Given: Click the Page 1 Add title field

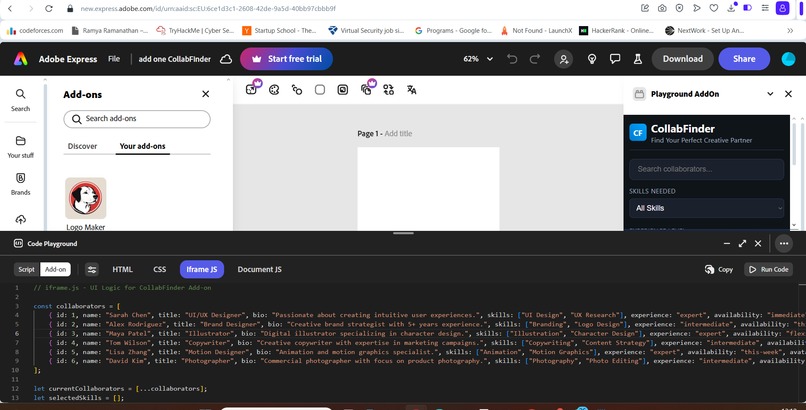Looking at the screenshot, I should click(385, 134).
